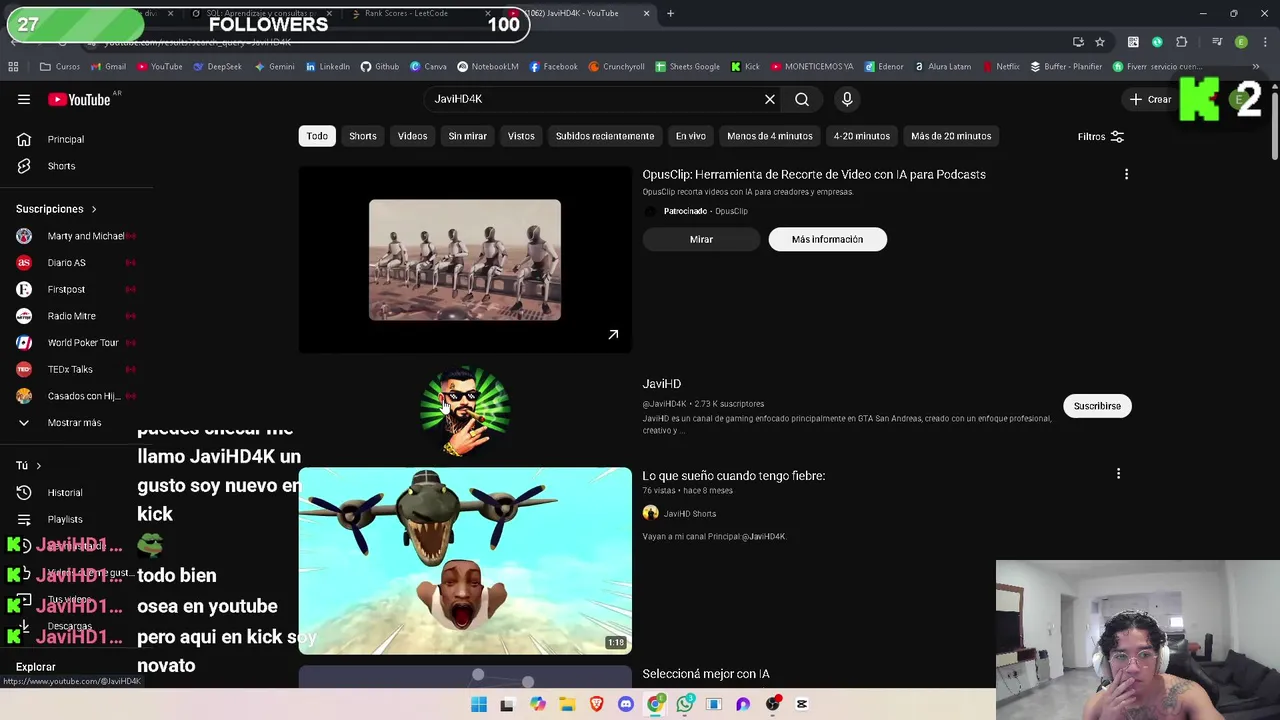Filter results by En vivo
1280x720 pixels.
[x=690, y=136]
